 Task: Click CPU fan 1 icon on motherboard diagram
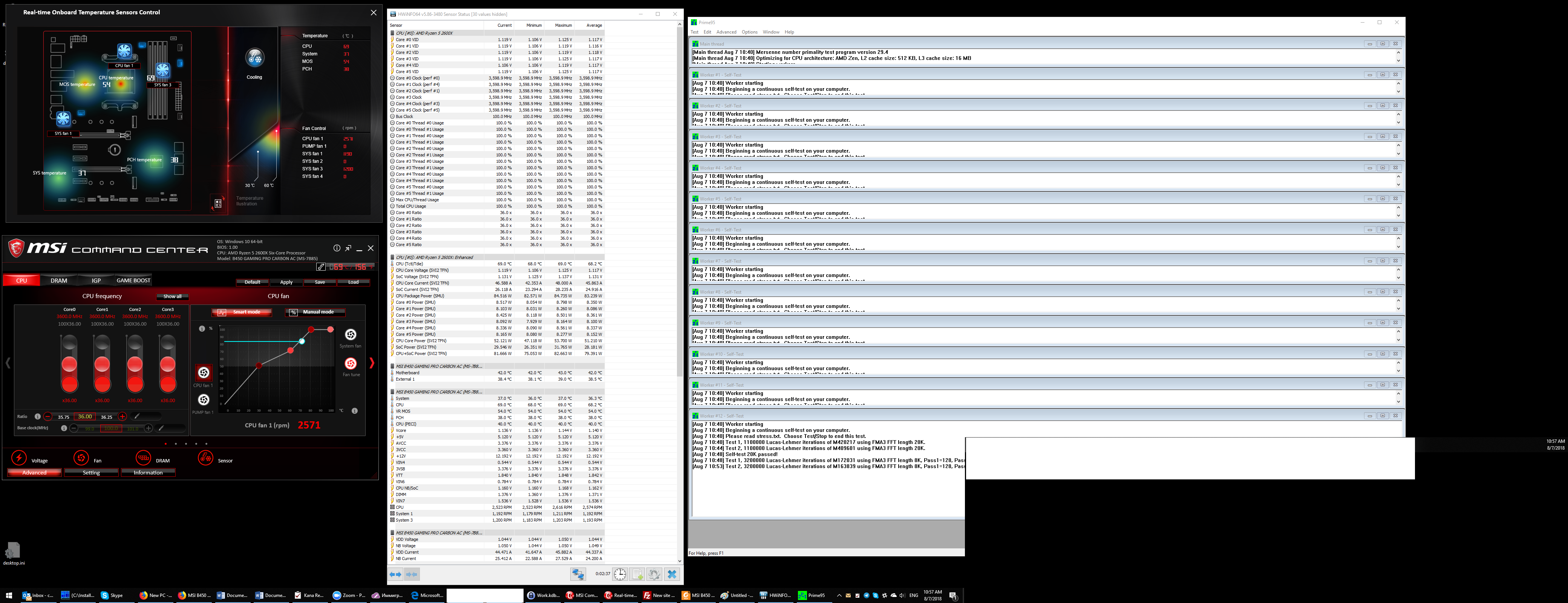click(124, 51)
